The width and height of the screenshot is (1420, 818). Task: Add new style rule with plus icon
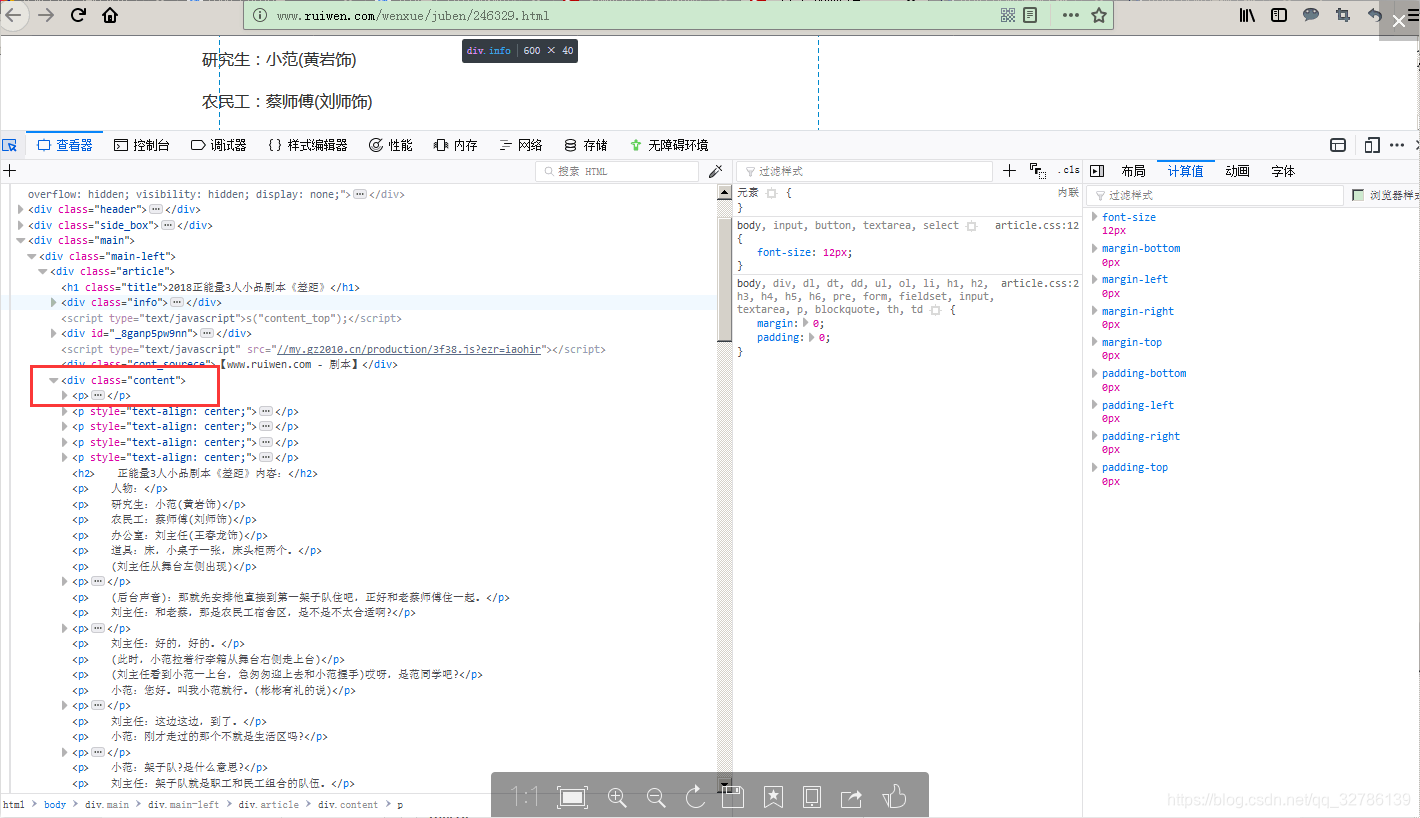[1009, 171]
